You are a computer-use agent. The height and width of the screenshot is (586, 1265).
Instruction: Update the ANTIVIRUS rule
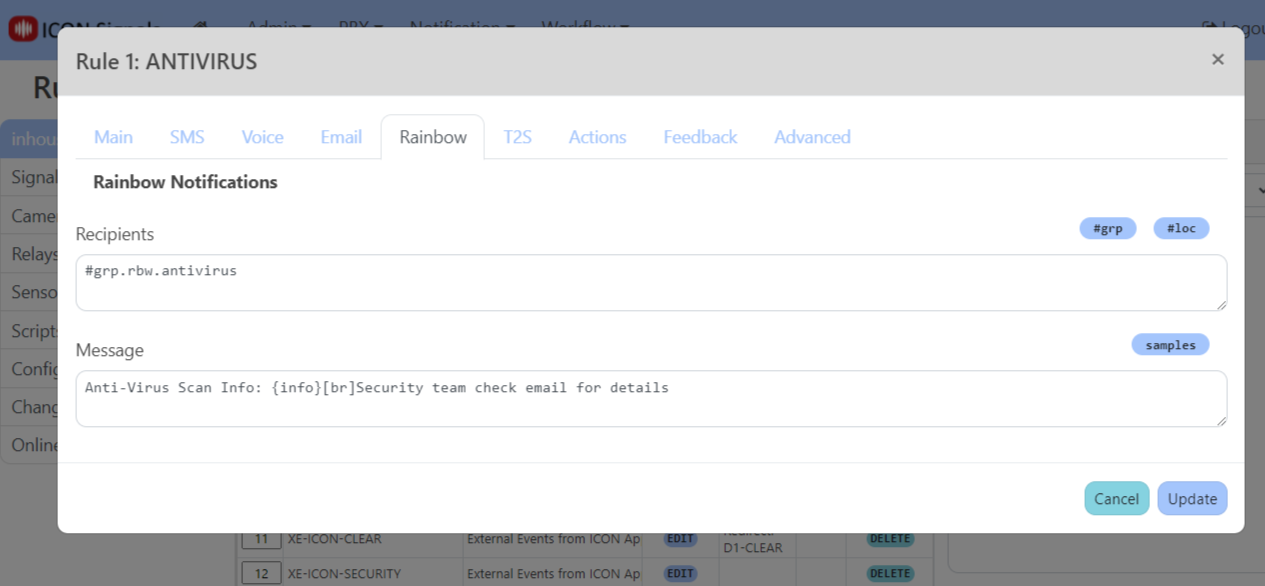tap(1192, 498)
